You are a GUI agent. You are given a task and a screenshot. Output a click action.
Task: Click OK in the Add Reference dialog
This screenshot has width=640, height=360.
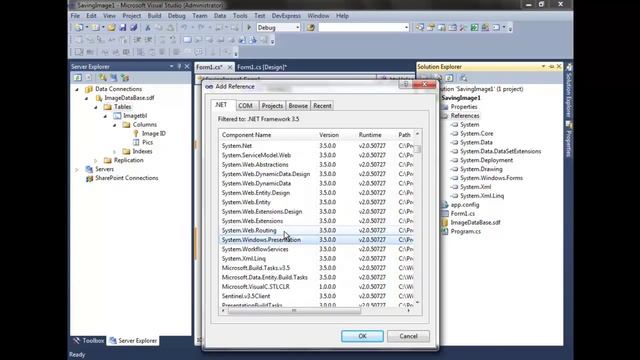[362, 336]
